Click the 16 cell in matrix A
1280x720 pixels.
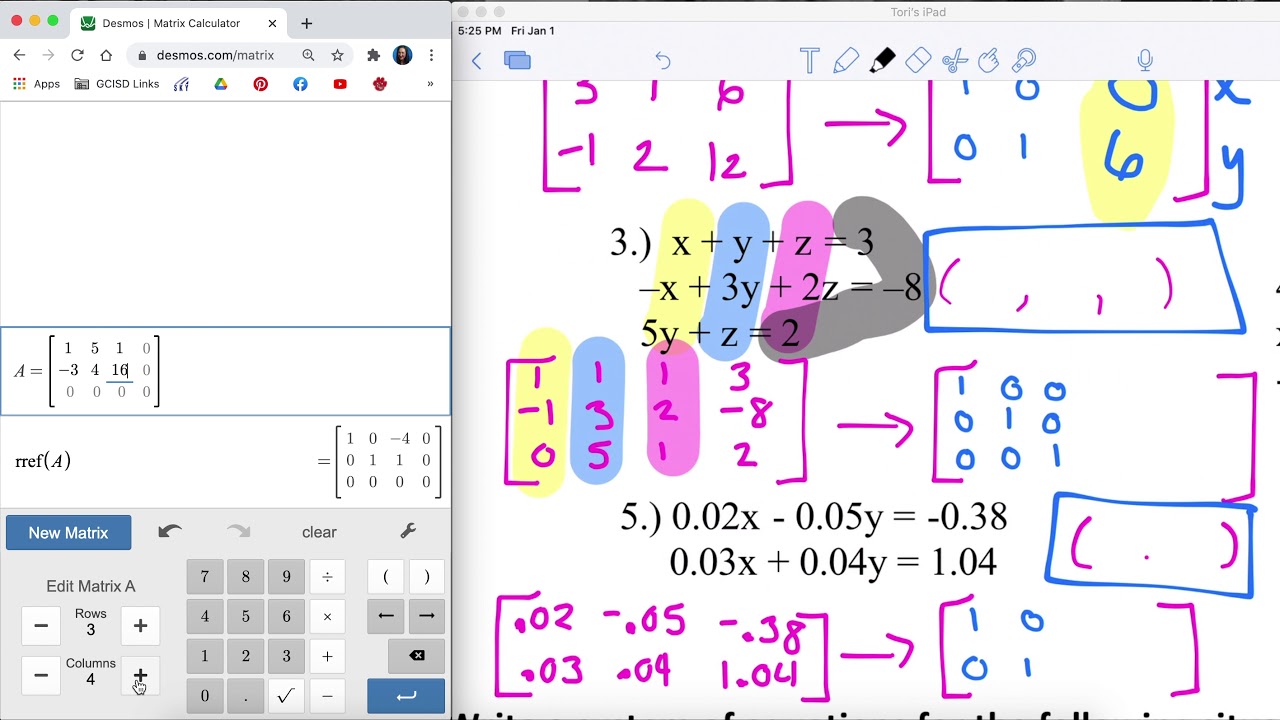tap(120, 370)
